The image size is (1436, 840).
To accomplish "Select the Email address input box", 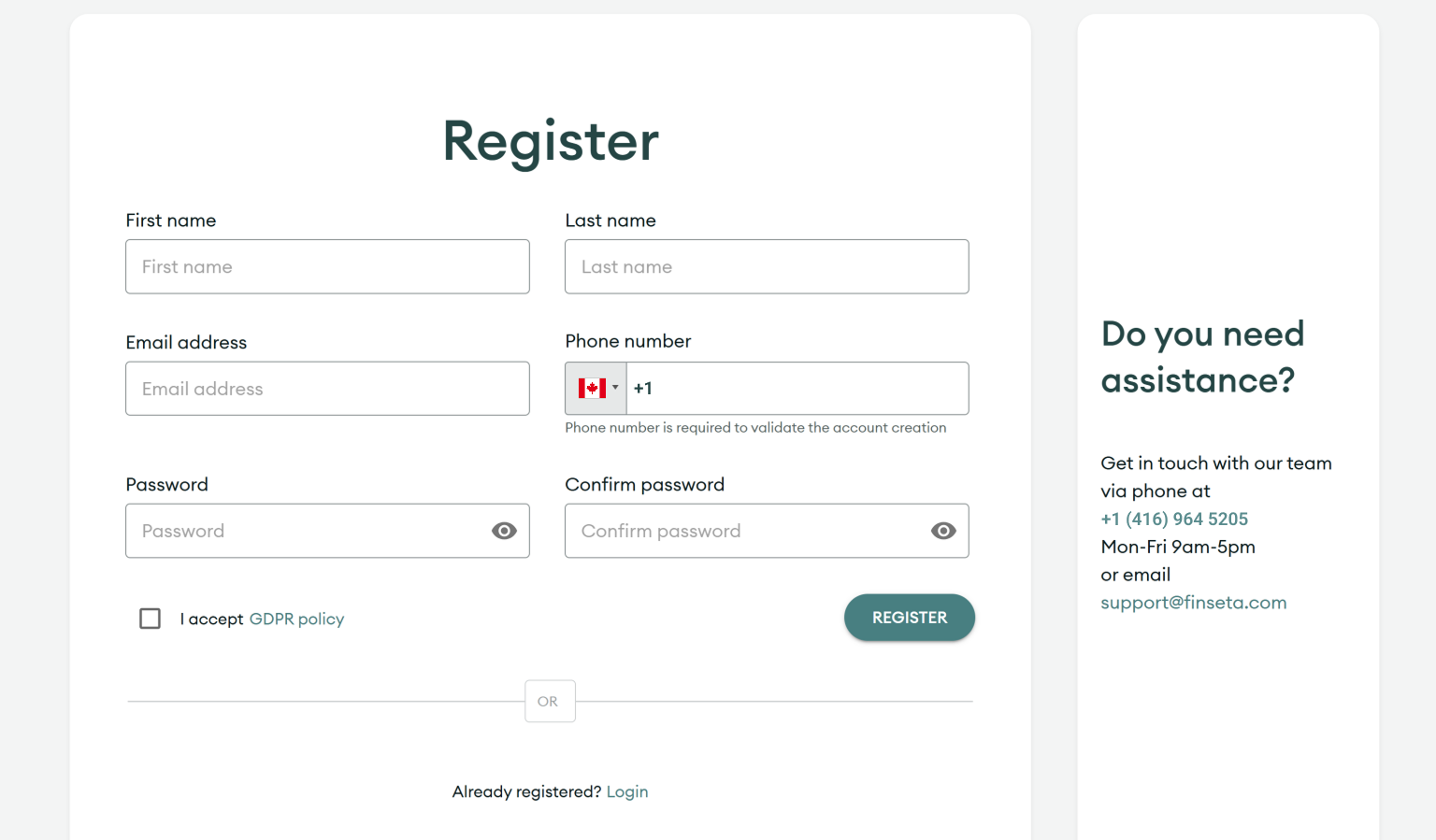I will pyautogui.click(x=327, y=389).
